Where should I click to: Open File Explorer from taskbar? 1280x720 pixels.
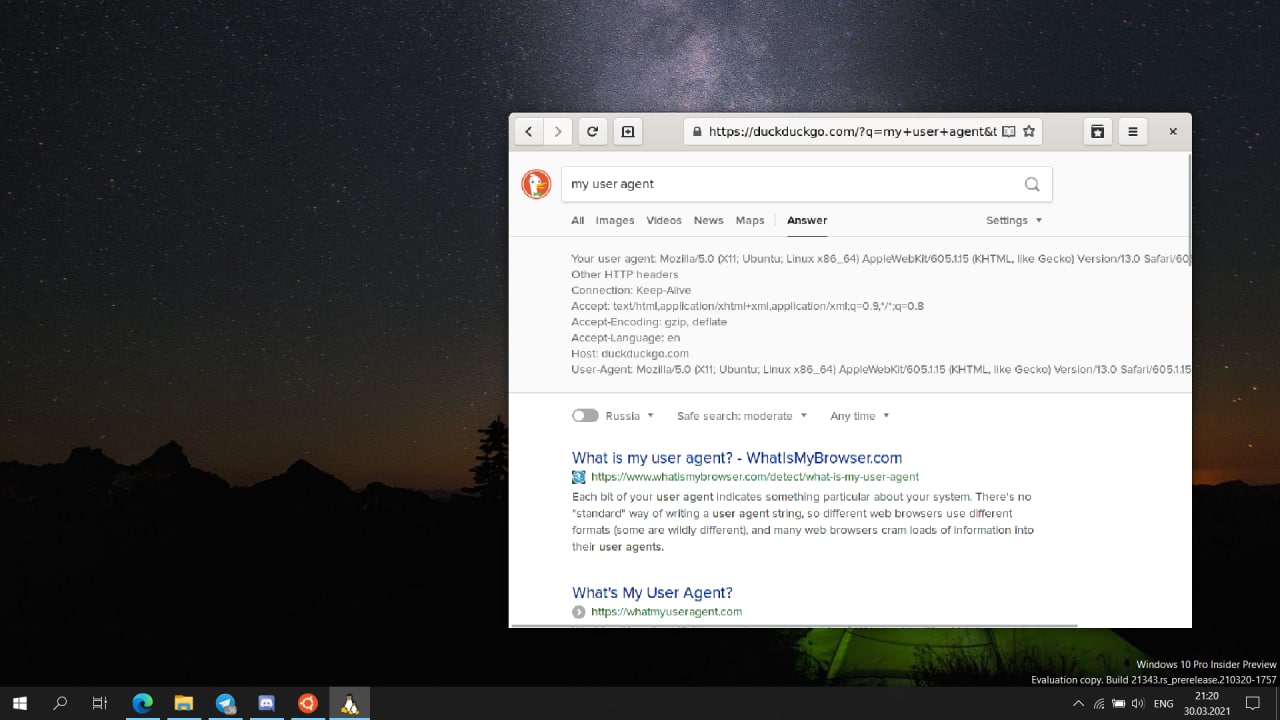click(x=184, y=703)
